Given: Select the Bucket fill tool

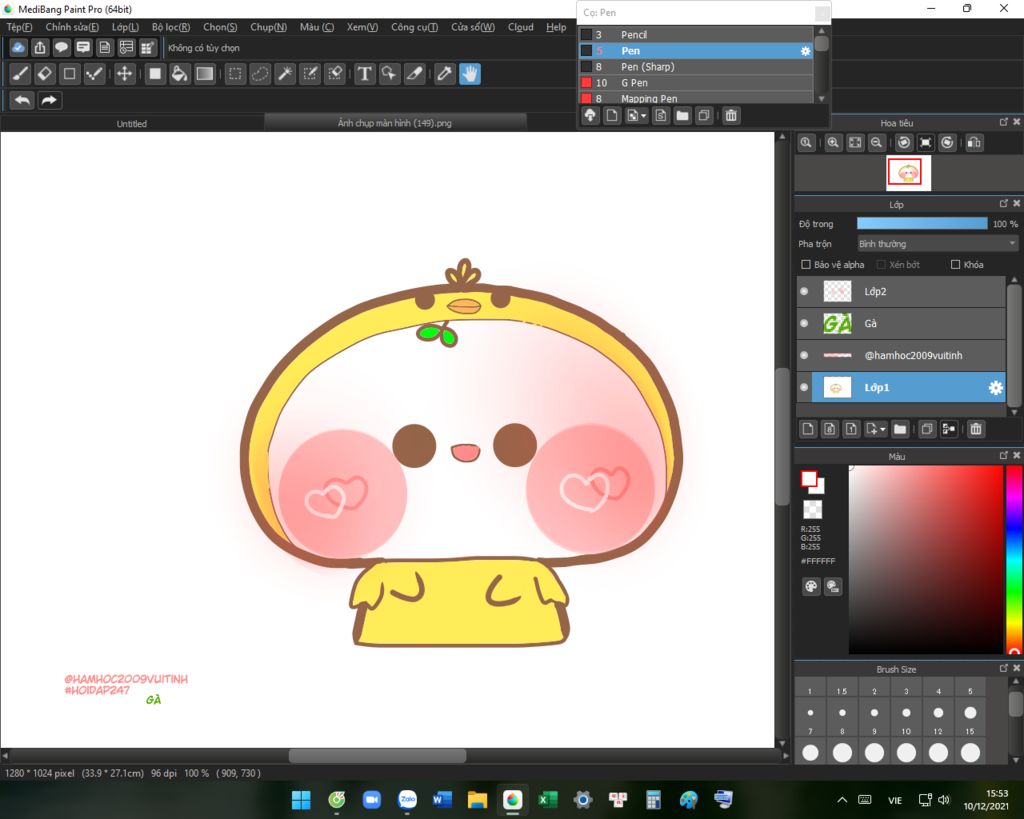Looking at the screenshot, I should point(180,74).
